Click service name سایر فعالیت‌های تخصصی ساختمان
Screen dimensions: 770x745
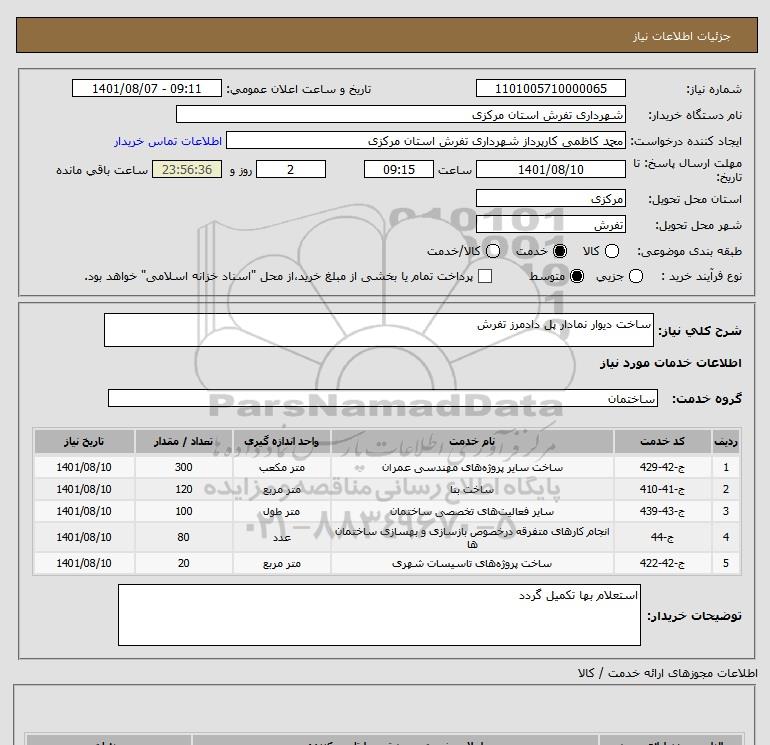click(472, 512)
